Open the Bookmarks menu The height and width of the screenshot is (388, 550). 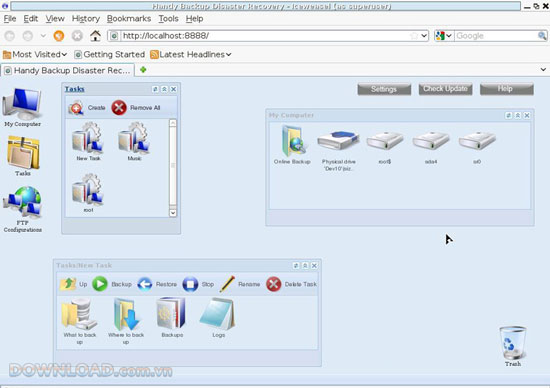(129, 19)
